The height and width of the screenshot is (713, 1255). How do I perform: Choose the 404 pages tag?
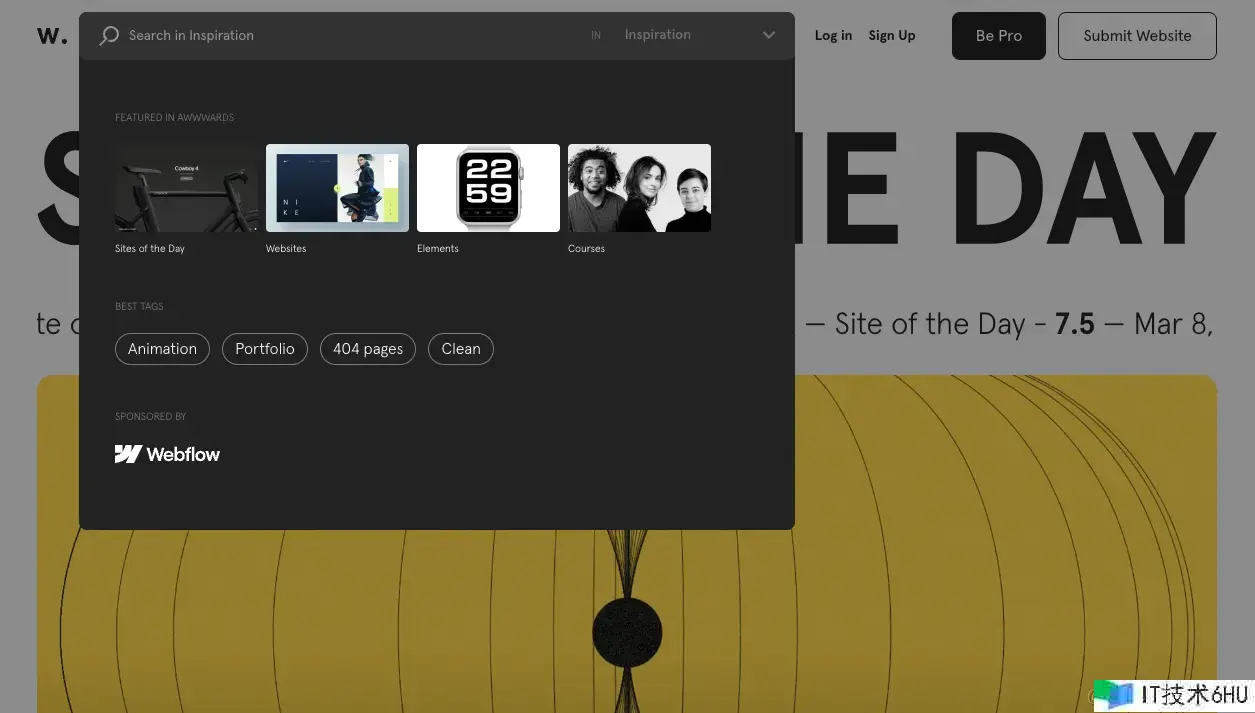[367, 349]
